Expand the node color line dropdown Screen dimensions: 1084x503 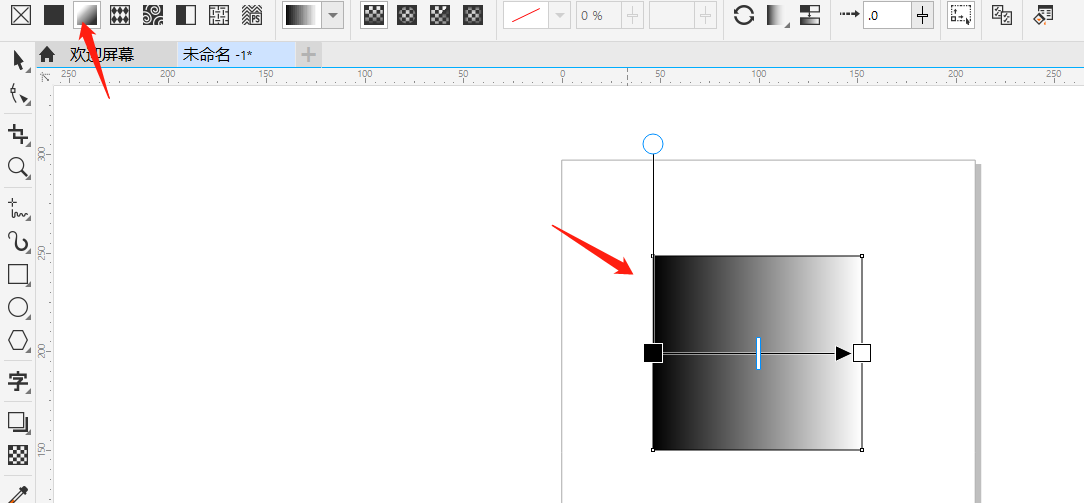[x=560, y=15]
